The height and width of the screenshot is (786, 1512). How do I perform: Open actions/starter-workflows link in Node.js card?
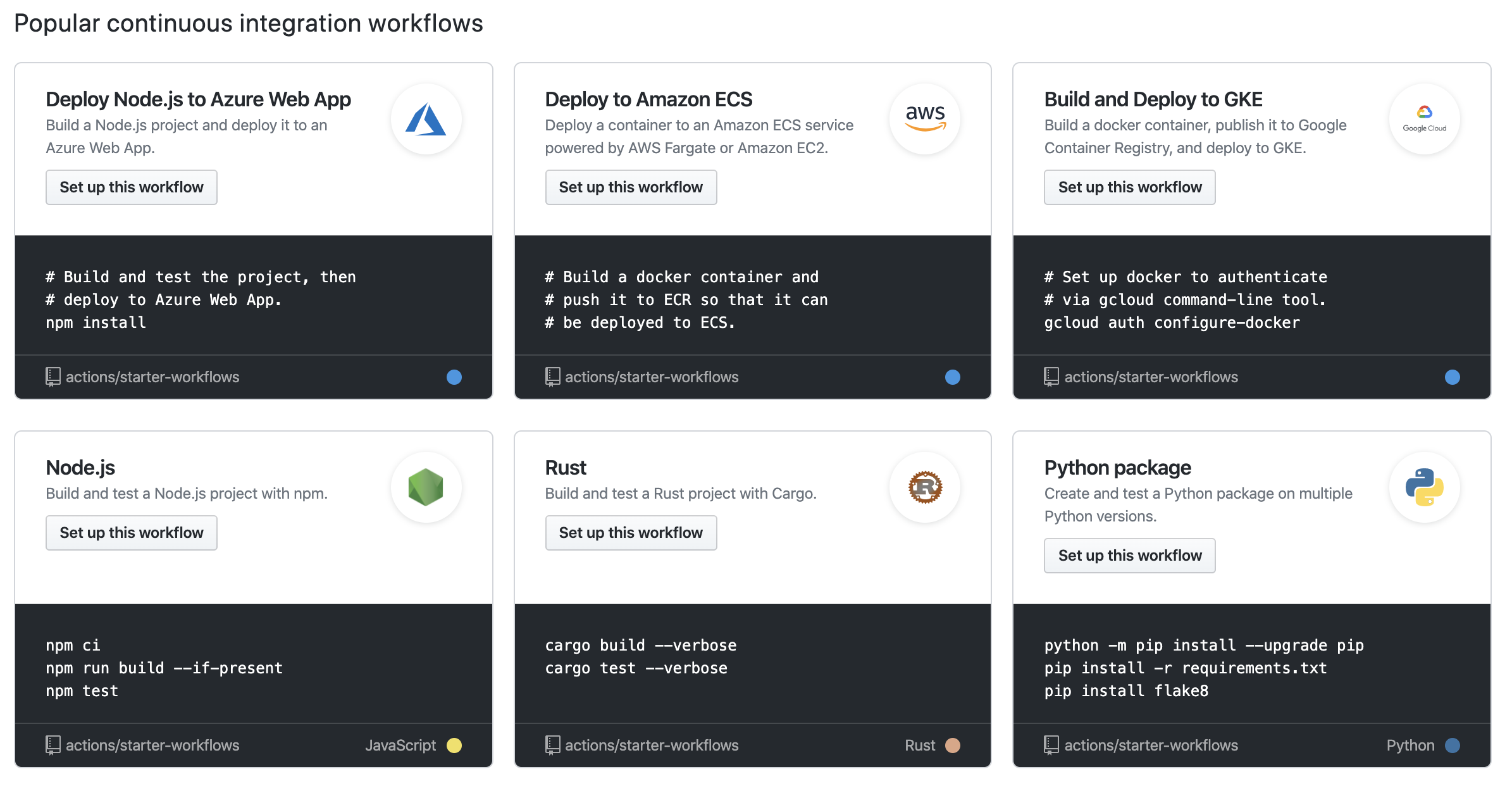(152, 745)
